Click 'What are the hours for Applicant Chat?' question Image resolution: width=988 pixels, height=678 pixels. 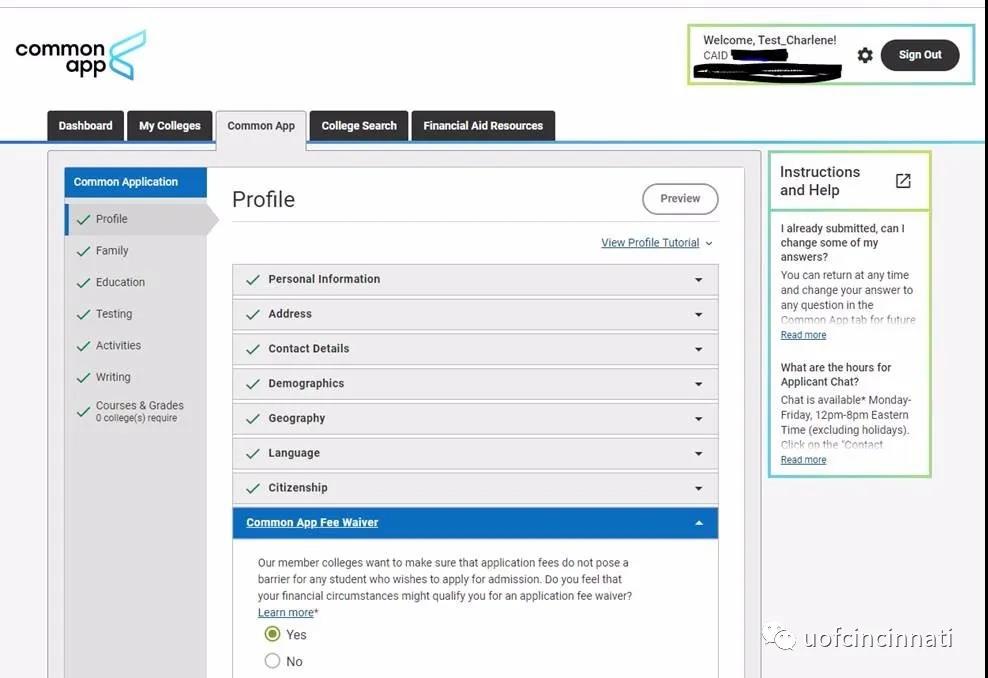tap(836, 374)
